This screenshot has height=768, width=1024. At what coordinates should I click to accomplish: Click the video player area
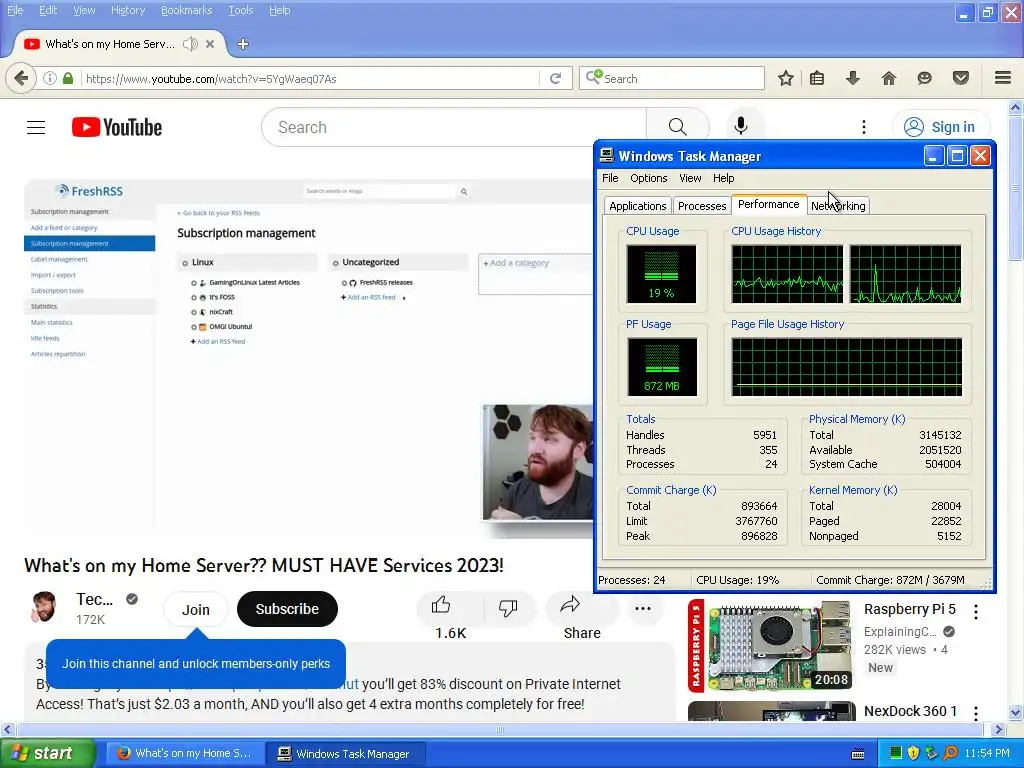[308, 356]
